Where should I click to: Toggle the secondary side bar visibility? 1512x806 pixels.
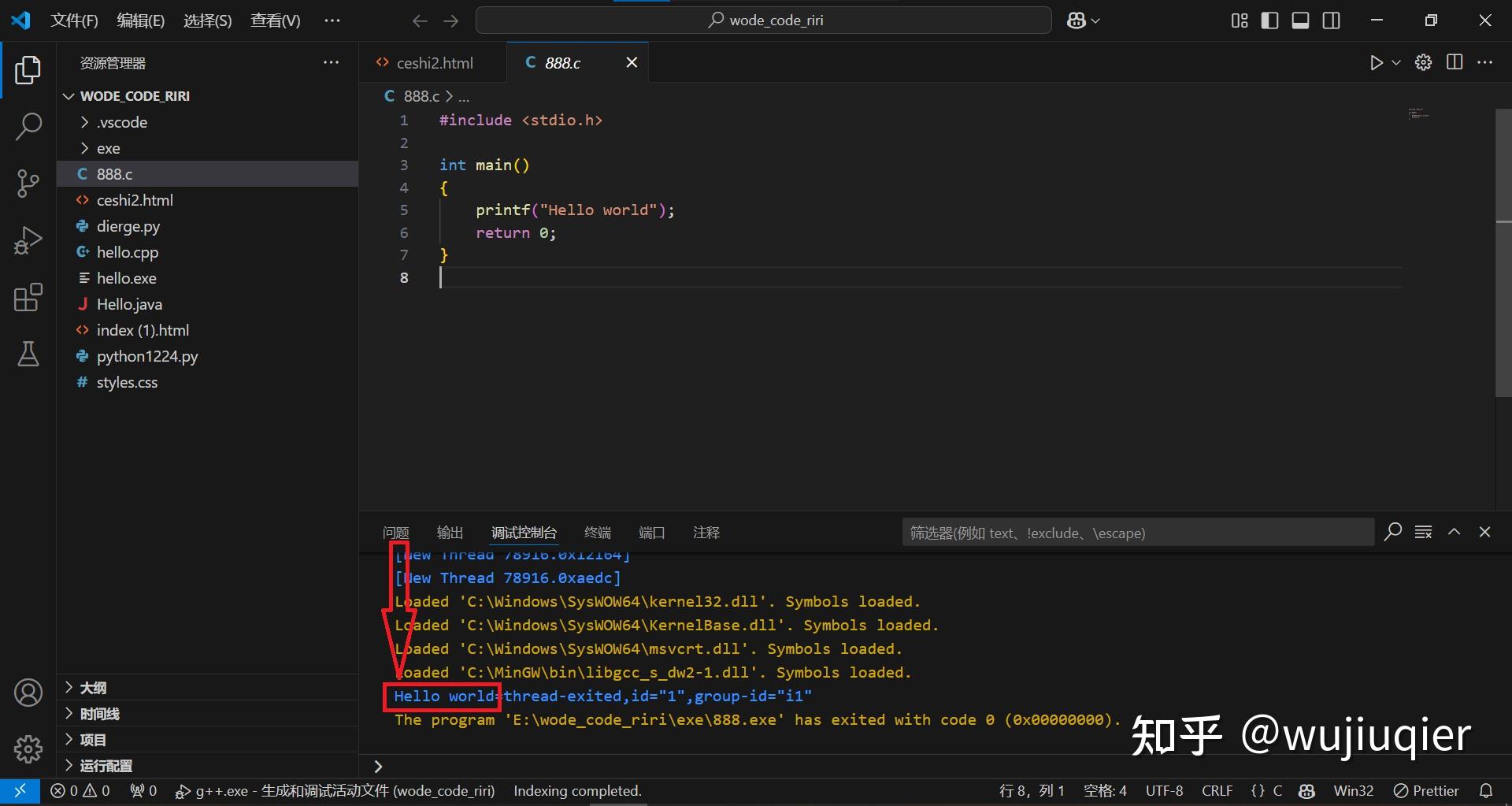click(1331, 20)
